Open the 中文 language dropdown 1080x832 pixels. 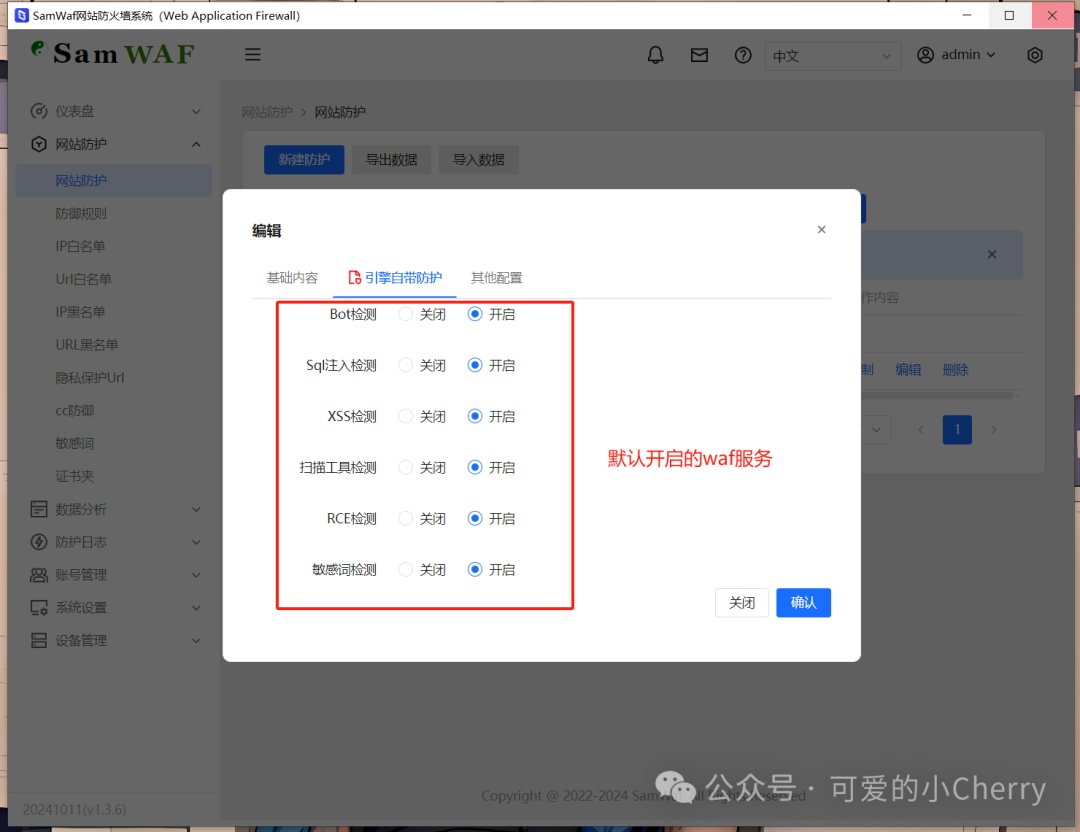[x=833, y=56]
